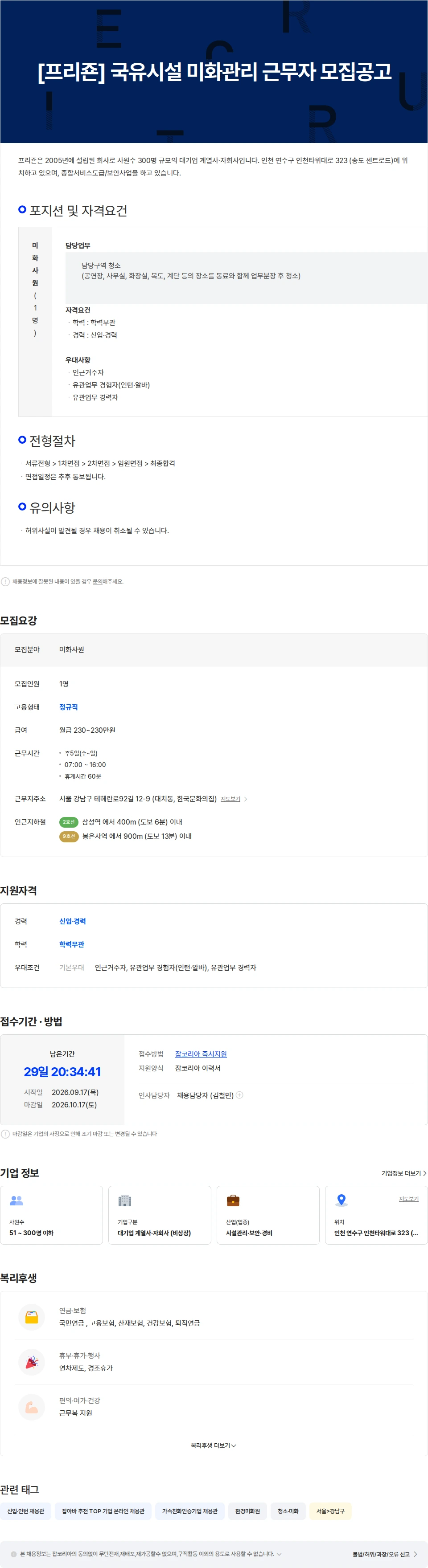Viewport: 428px width, 1568px height.
Task: Select the 서울>강남구 tag
Action: pyautogui.click(x=331, y=1511)
